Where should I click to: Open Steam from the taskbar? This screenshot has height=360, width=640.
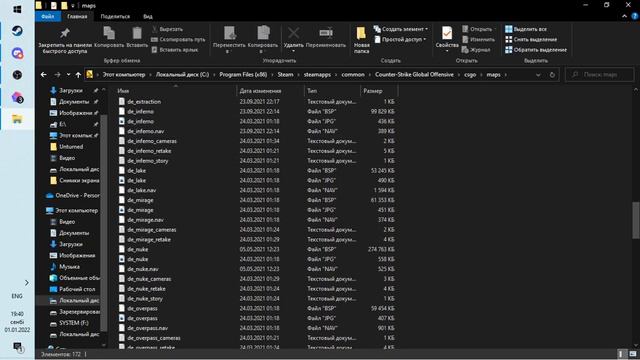(x=17, y=31)
